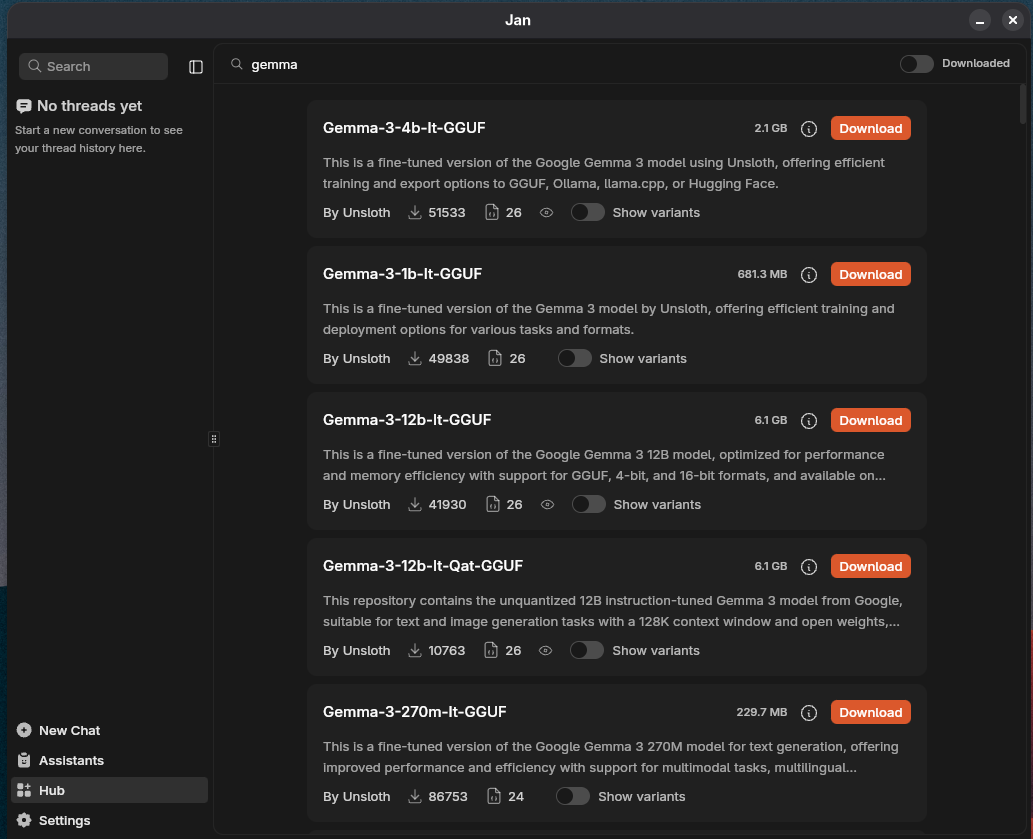This screenshot has width=1033, height=839.
Task: Download the Gemma-3-12b-It-GGUF model
Action: click(x=870, y=421)
